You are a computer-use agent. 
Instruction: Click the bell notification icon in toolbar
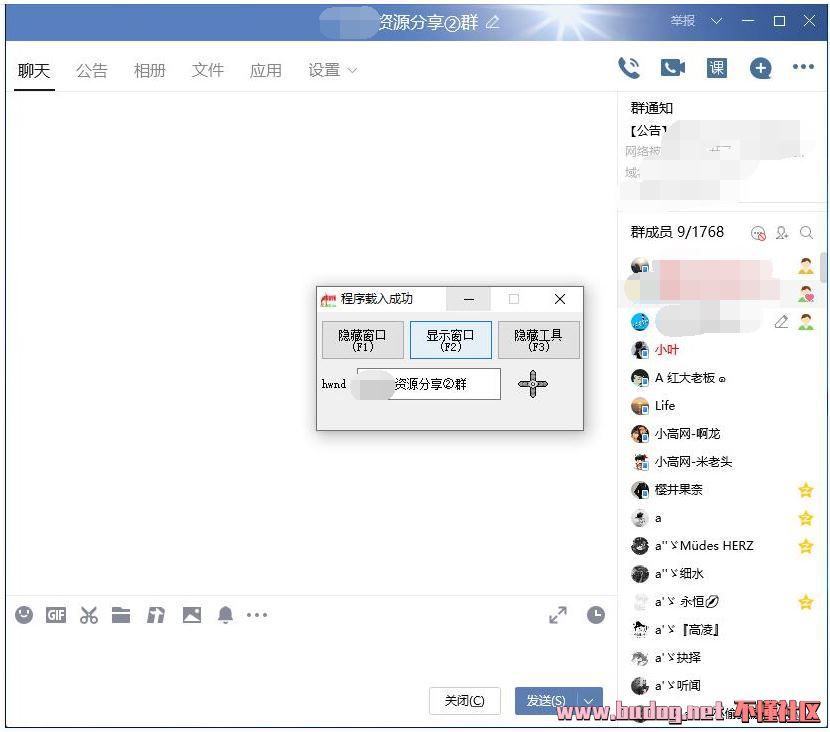click(225, 615)
